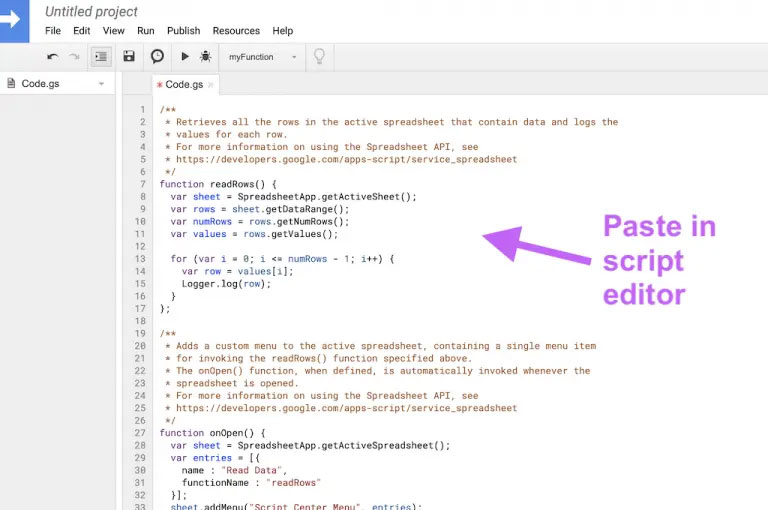Open the Help menu

point(283,30)
